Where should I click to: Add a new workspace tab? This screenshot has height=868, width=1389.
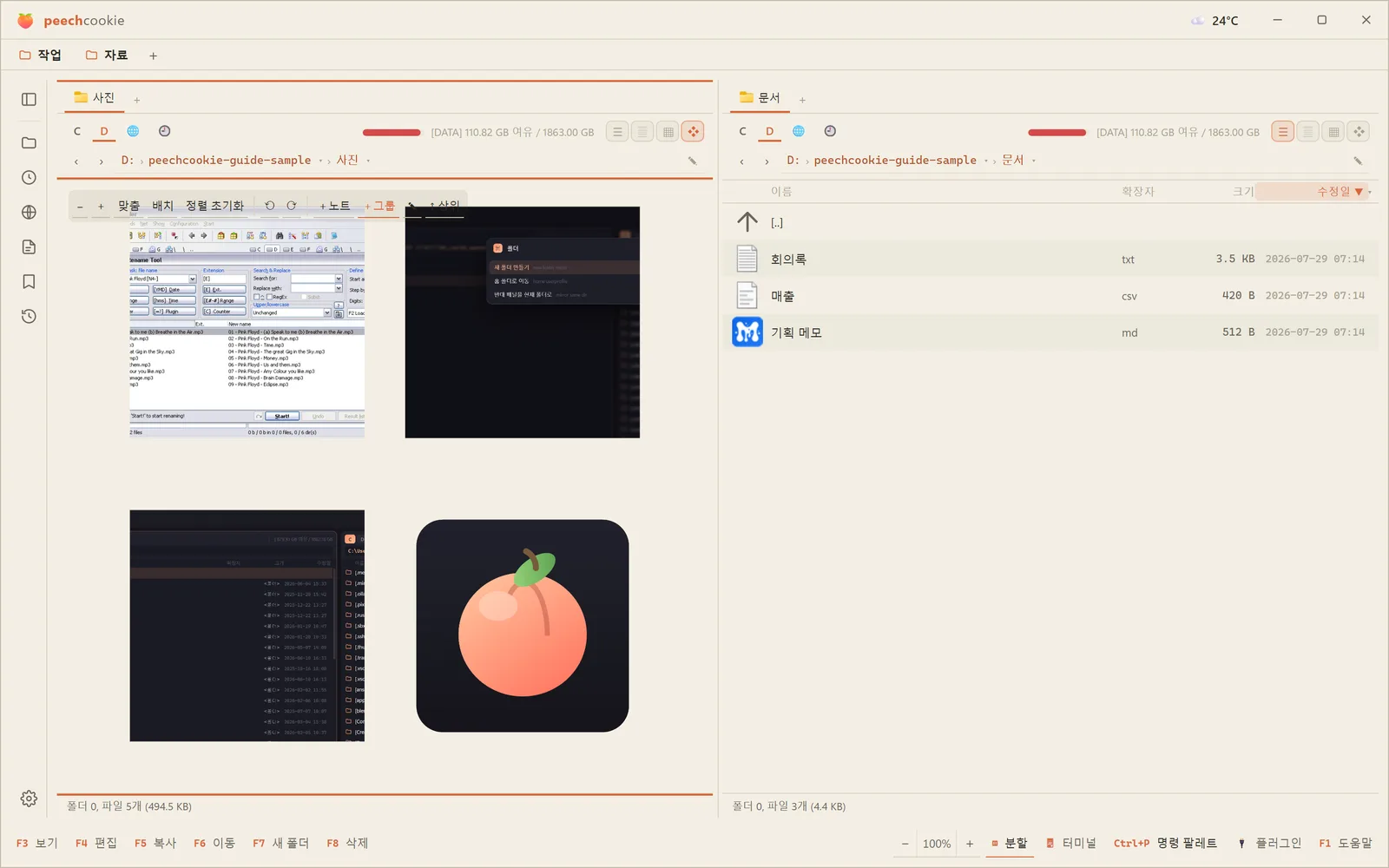coord(153,56)
